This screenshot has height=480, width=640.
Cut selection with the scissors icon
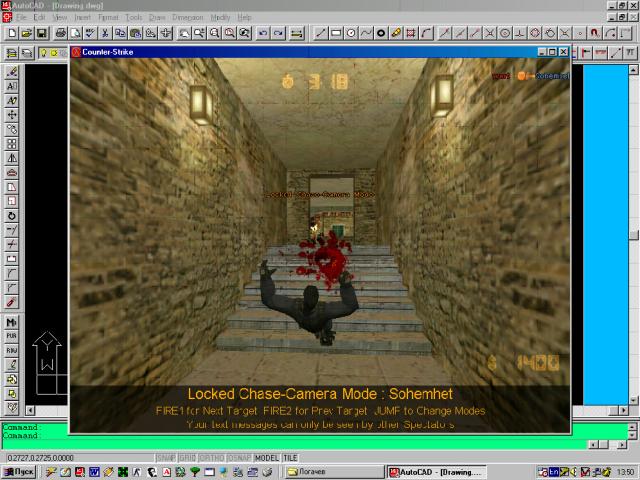pyautogui.click(x=105, y=33)
